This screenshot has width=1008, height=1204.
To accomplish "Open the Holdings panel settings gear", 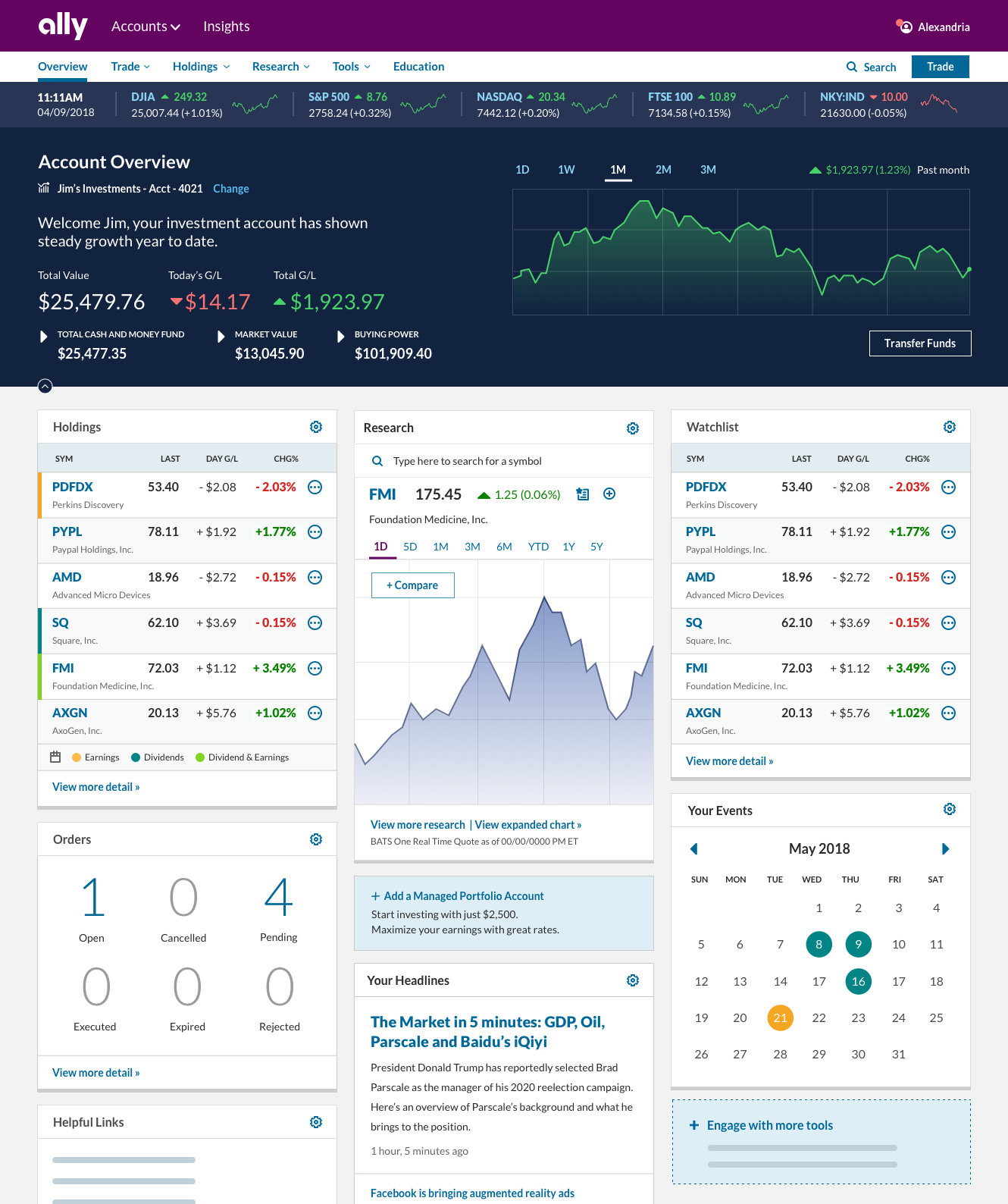I will pyautogui.click(x=316, y=428).
